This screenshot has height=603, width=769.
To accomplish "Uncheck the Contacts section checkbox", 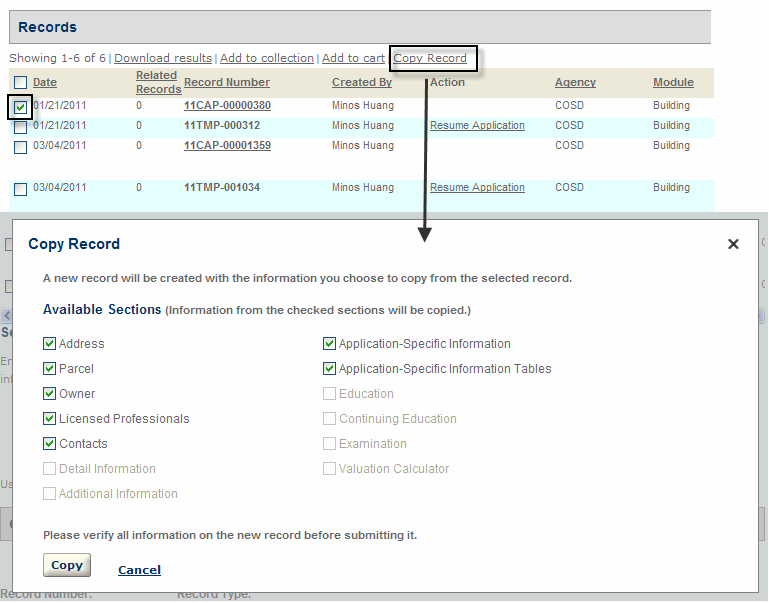I will point(49,444).
